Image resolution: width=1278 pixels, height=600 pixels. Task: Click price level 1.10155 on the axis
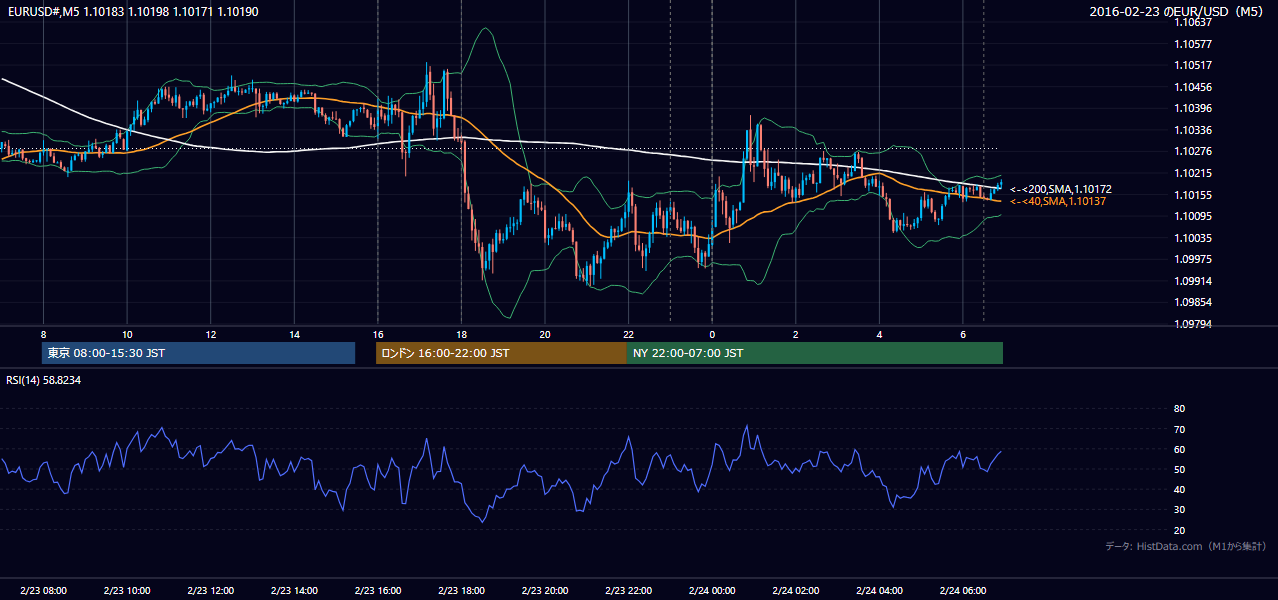coord(1193,195)
